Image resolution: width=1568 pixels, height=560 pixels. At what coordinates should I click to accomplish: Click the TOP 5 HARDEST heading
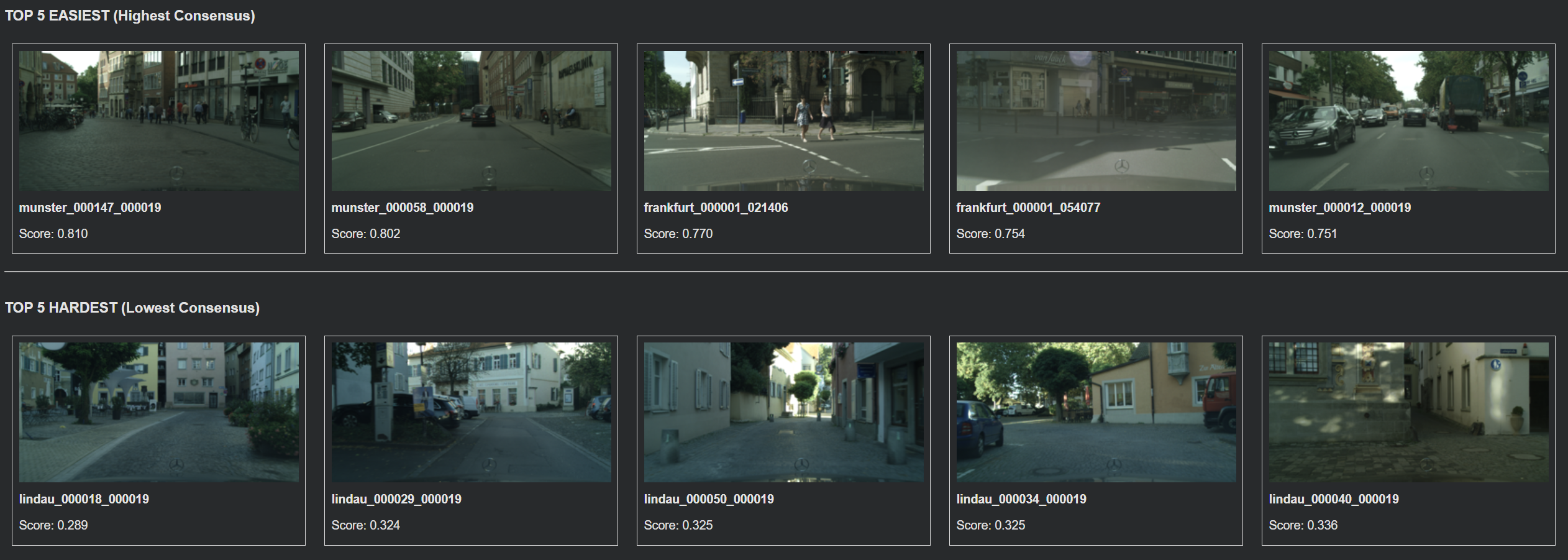point(132,308)
